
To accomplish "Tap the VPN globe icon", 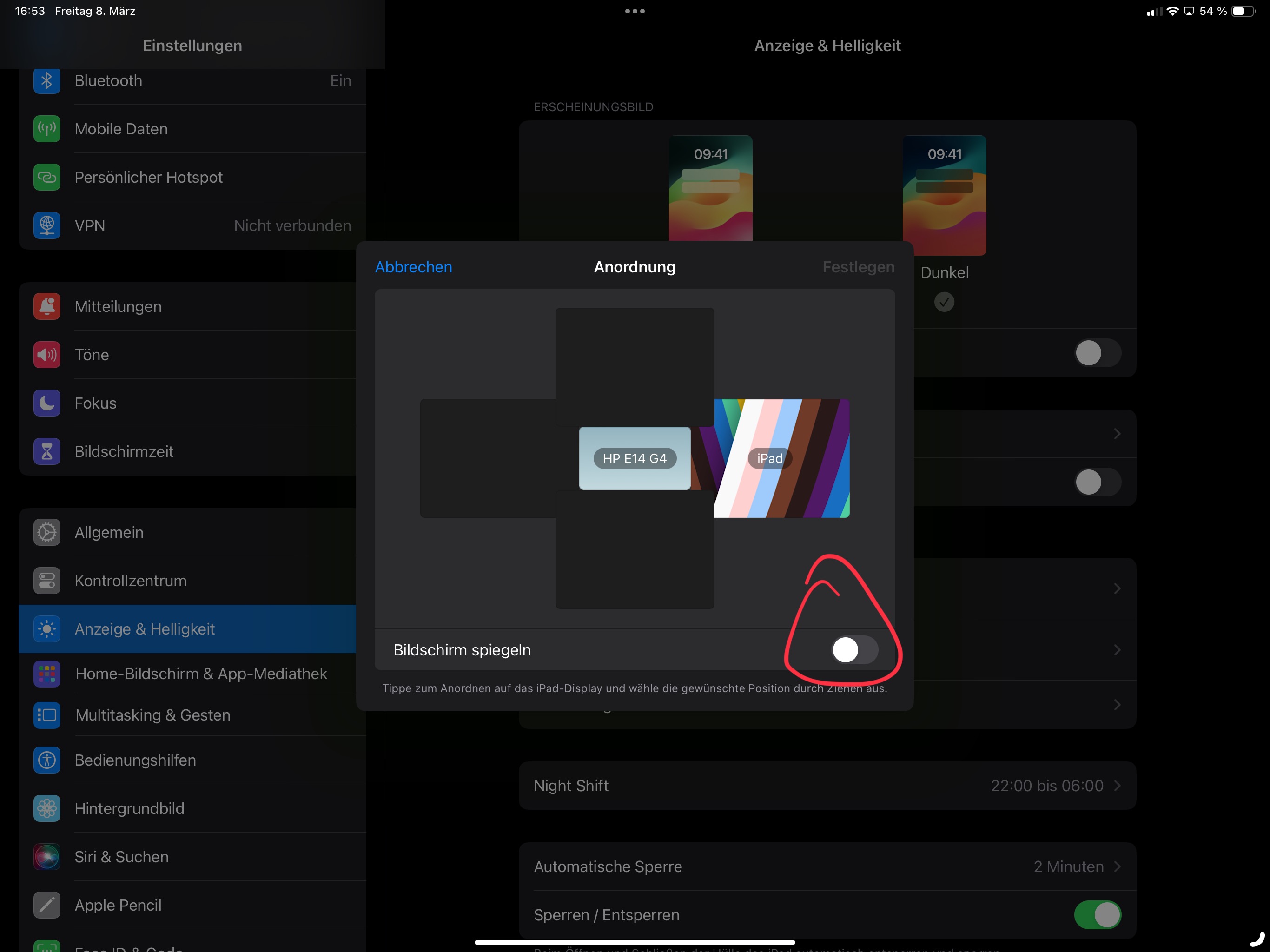I will (46, 225).
